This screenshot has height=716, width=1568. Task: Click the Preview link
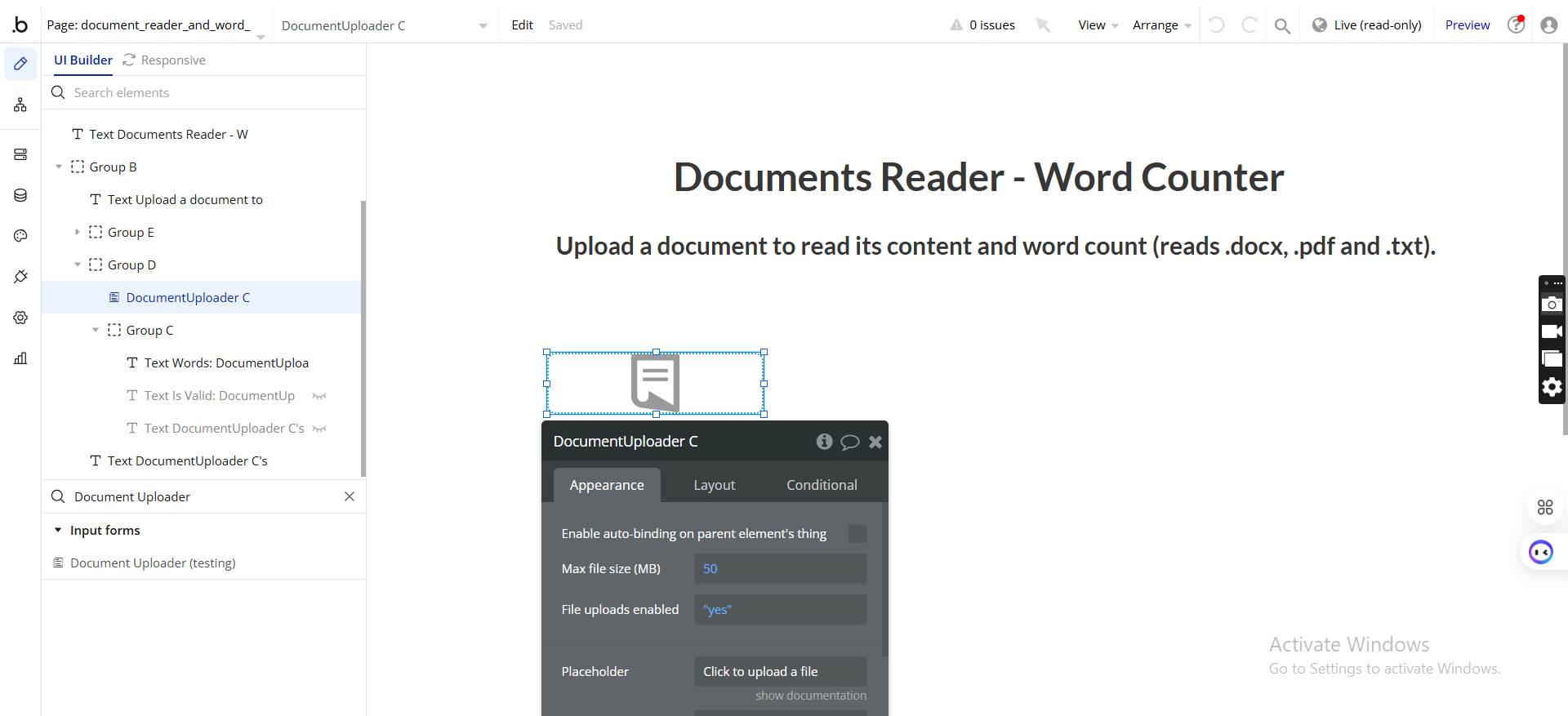click(x=1467, y=25)
